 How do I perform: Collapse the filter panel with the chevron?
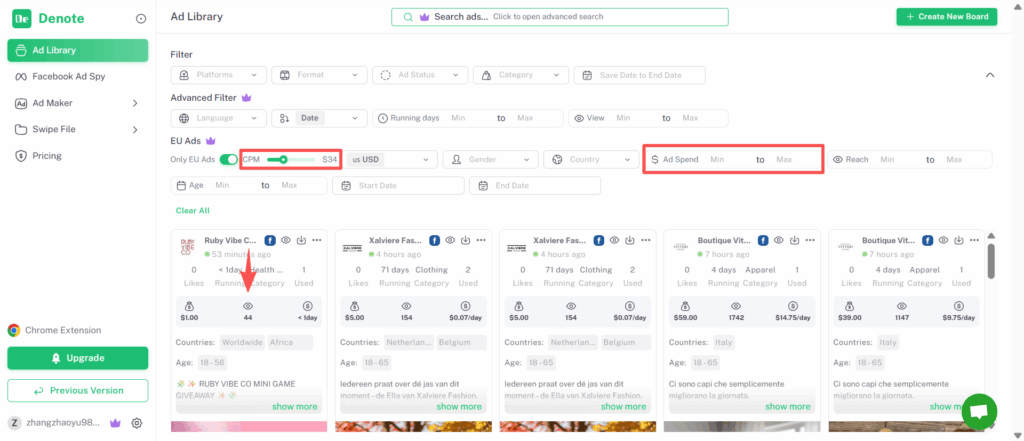pos(990,75)
